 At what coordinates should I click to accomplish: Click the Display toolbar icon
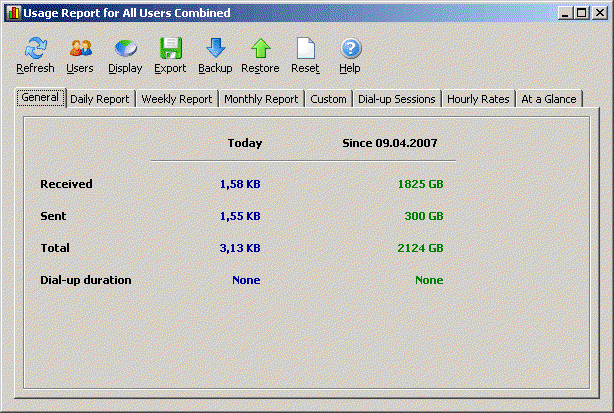pyautogui.click(x=125, y=49)
